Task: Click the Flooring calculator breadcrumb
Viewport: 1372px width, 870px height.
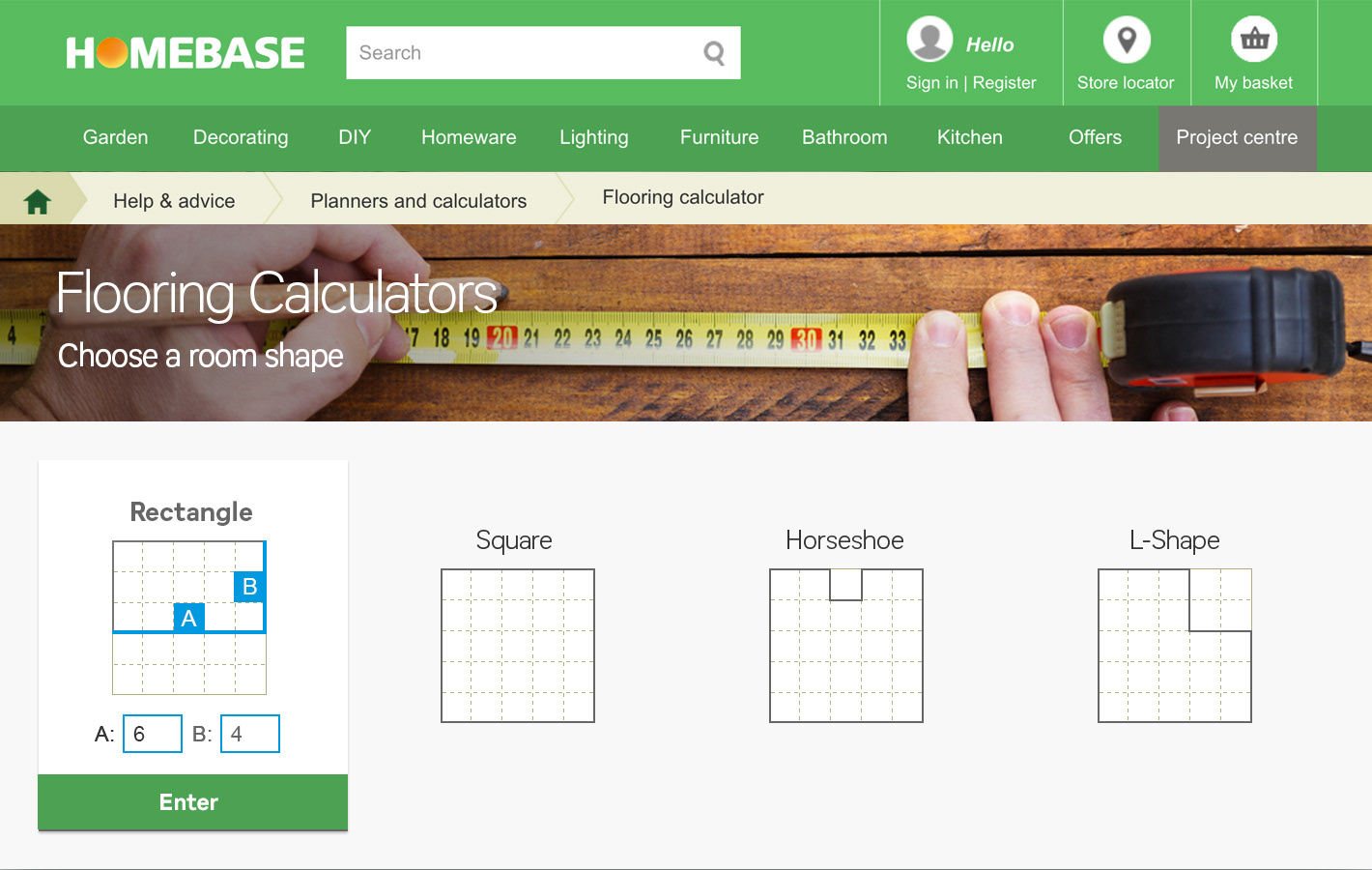Action: pyautogui.click(x=683, y=197)
